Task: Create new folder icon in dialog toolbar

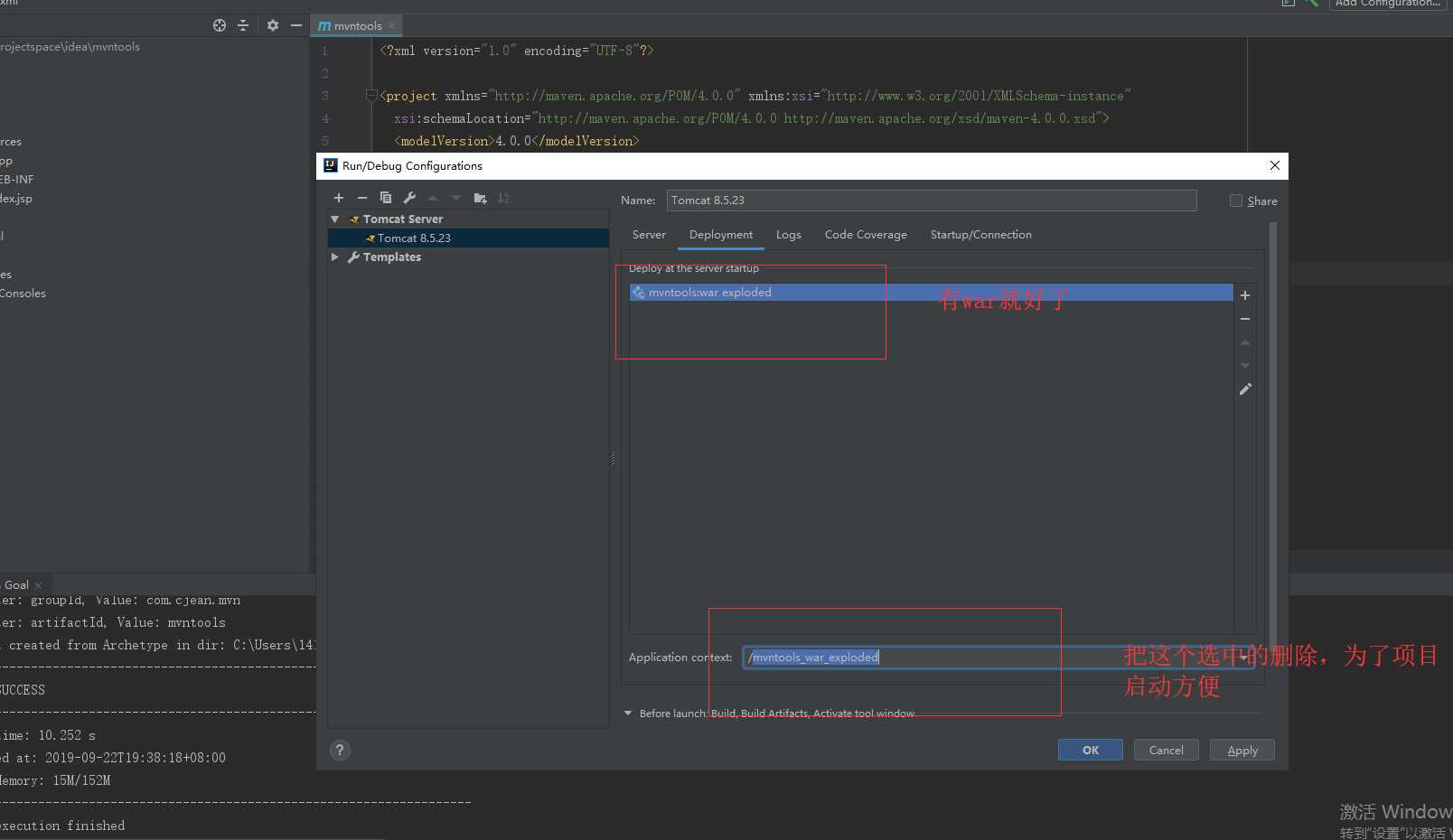Action: tap(480, 198)
